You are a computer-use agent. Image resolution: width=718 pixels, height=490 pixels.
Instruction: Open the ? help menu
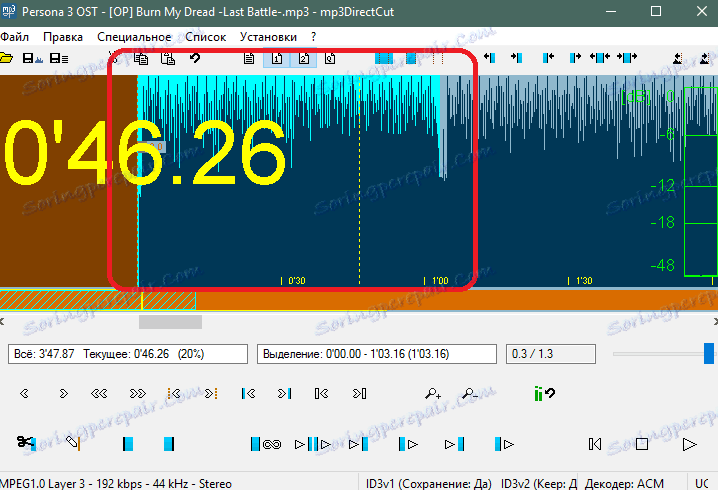[313, 37]
